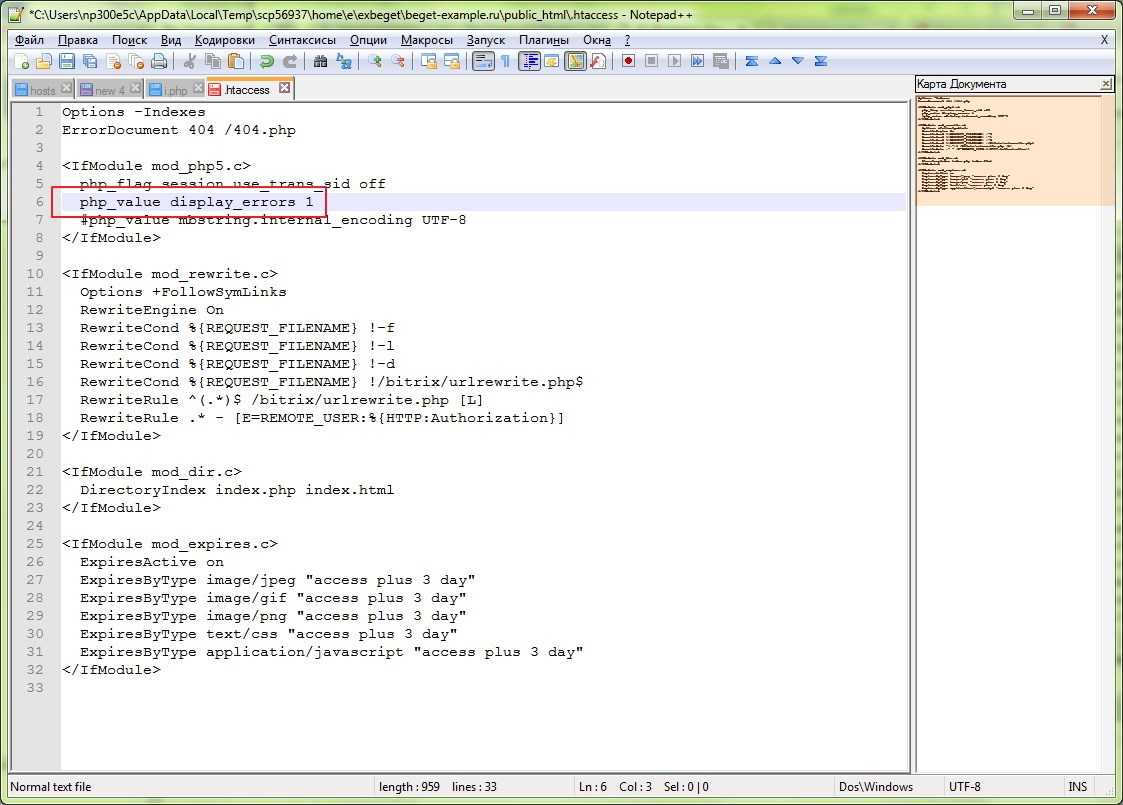Open the Плагины menu
This screenshot has width=1123, height=805.
coord(543,40)
